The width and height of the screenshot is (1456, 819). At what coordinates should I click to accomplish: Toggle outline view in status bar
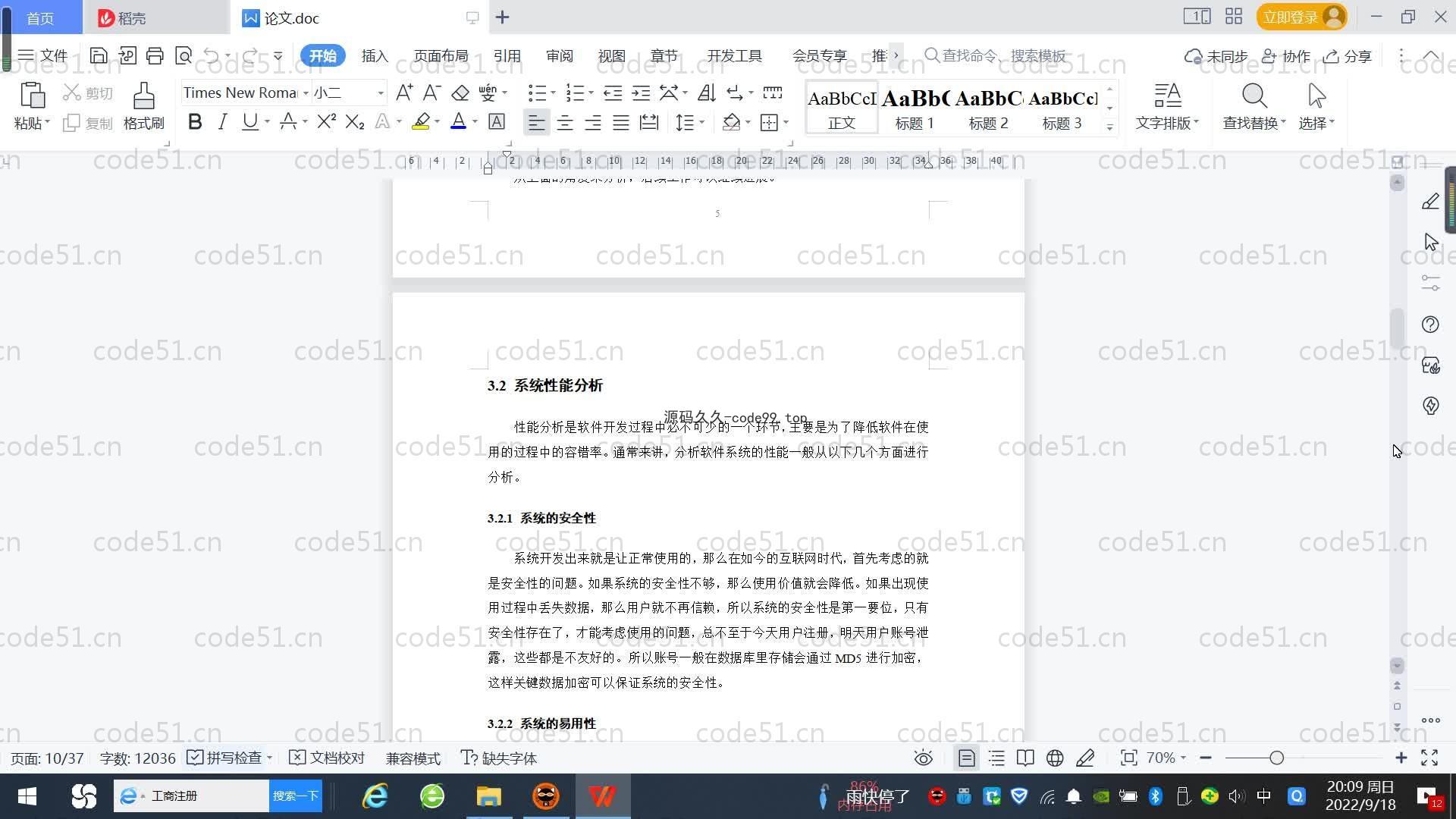[996, 758]
